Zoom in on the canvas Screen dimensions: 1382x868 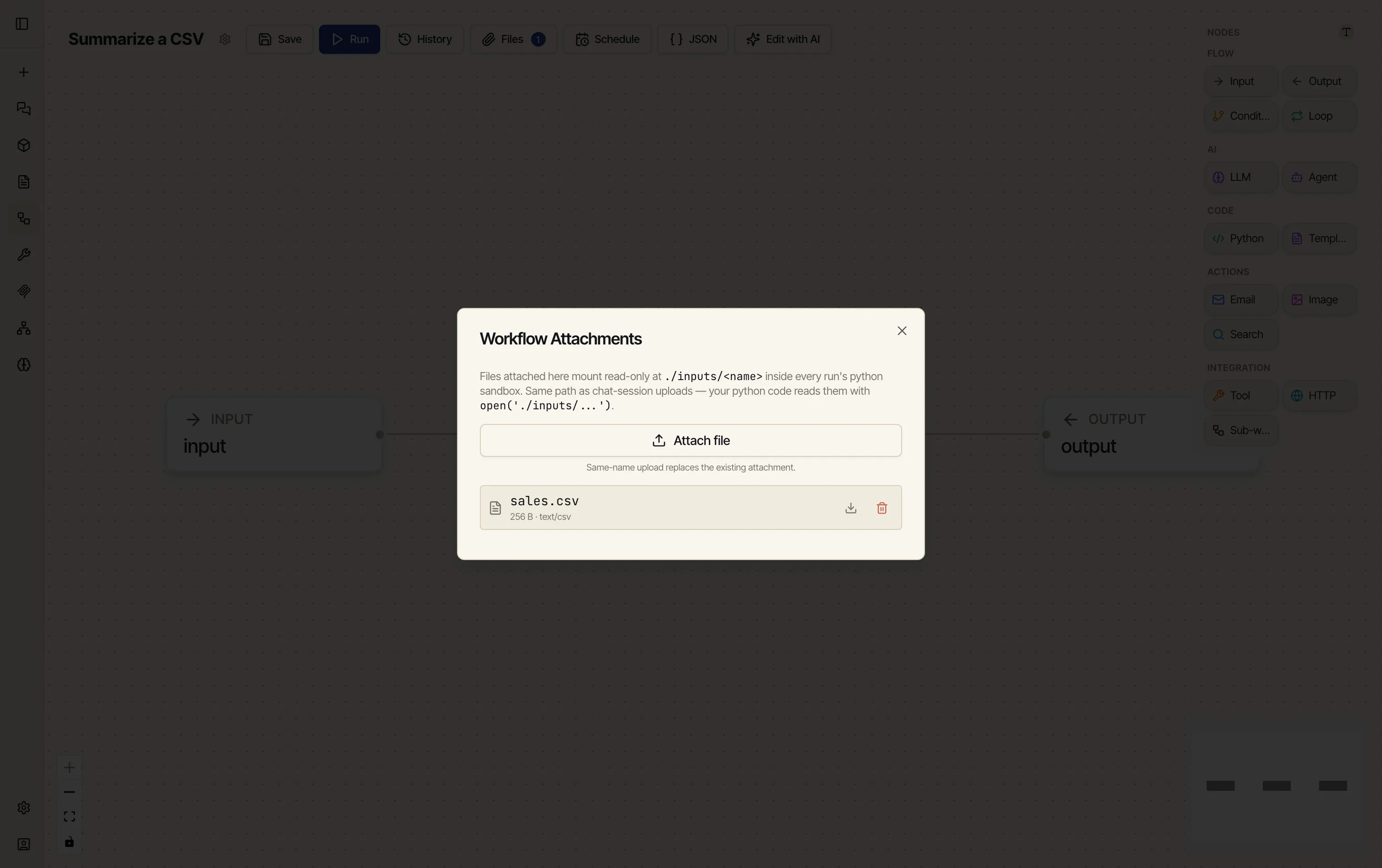69,767
